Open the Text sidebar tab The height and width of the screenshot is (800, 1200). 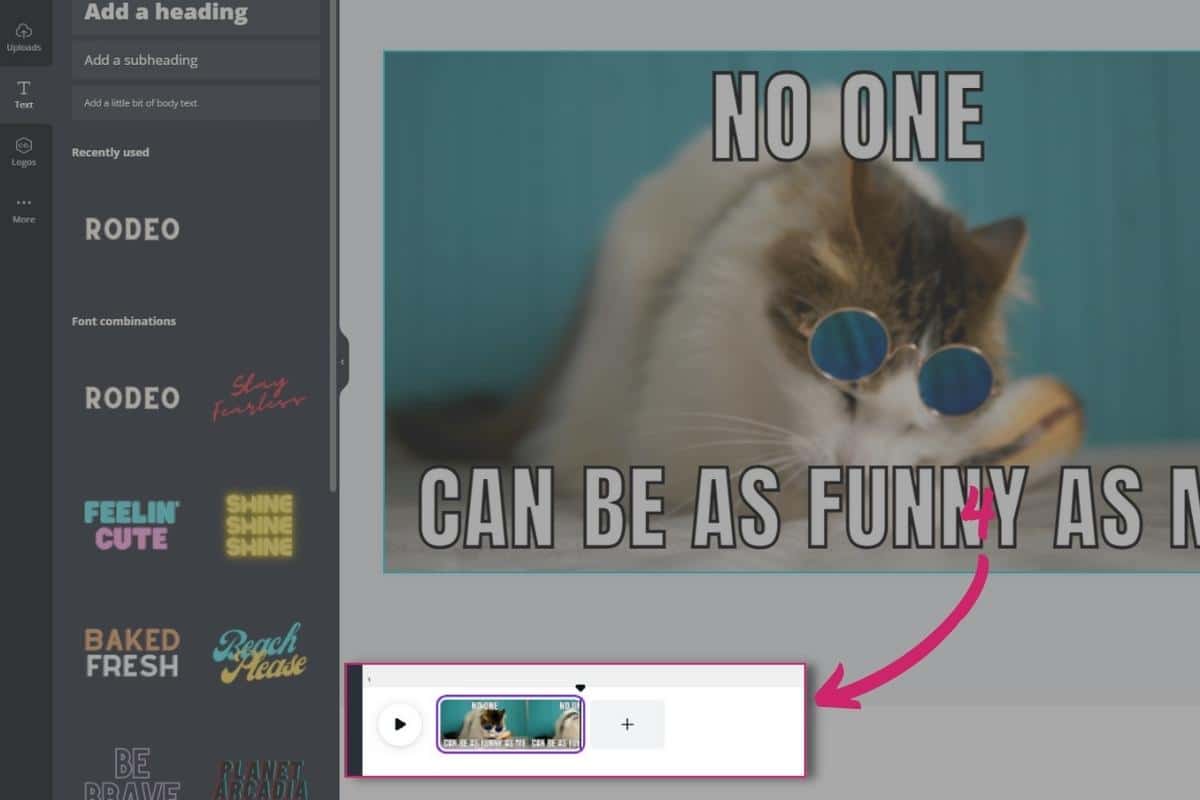pos(24,94)
